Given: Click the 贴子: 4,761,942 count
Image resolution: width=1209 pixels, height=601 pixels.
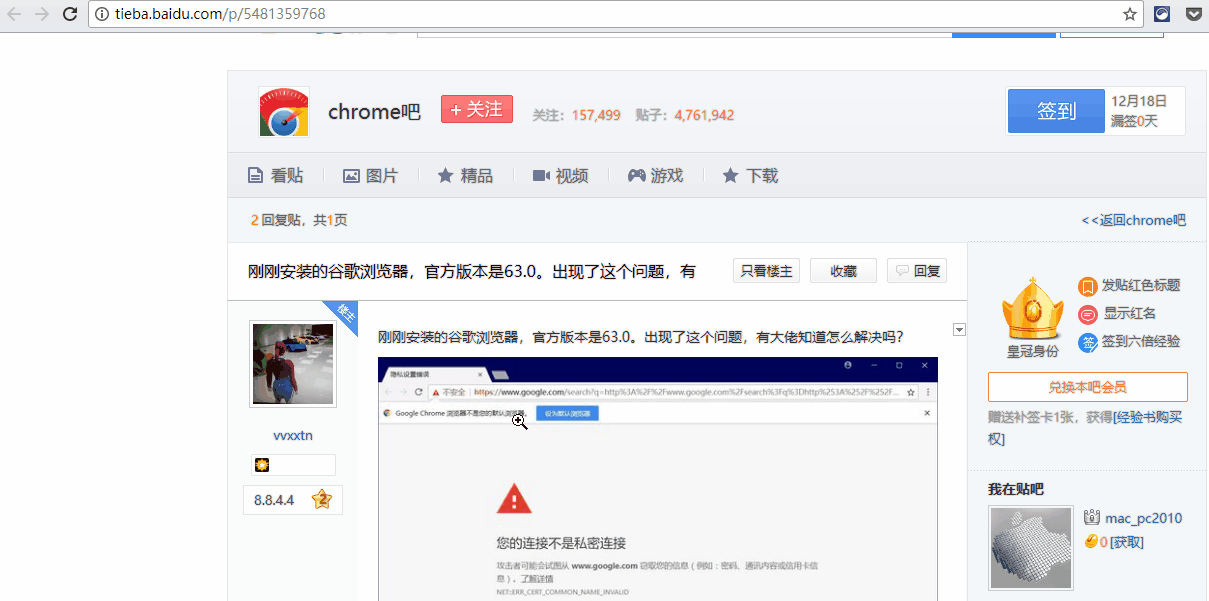Looking at the screenshot, I should point(685,115).
